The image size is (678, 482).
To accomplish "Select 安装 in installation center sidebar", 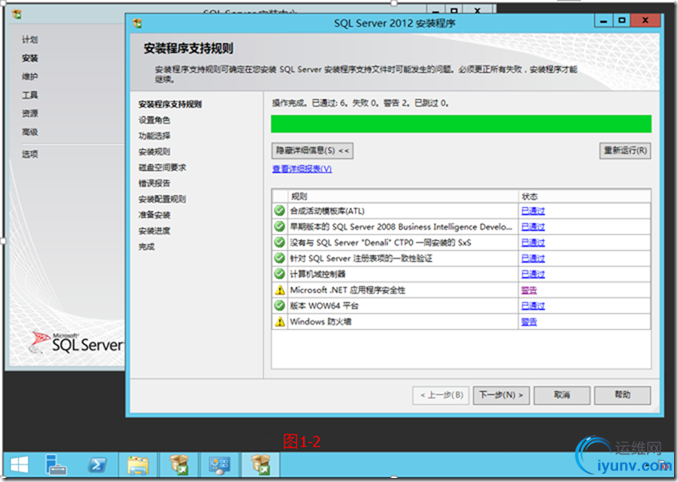I will point(30,58).
